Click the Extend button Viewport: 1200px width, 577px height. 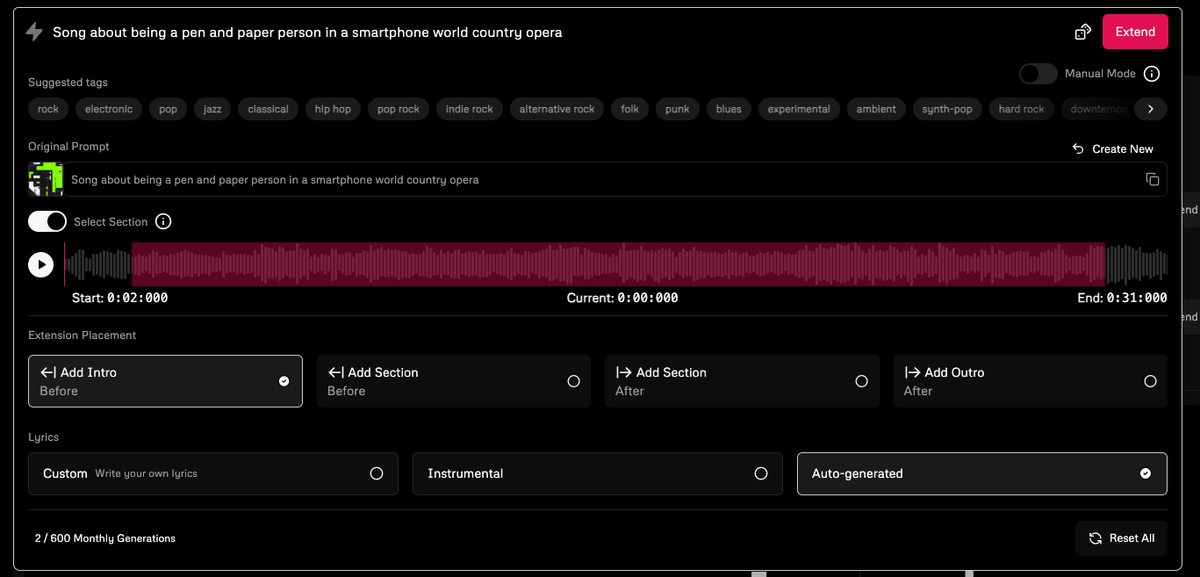click(1134, 31)
